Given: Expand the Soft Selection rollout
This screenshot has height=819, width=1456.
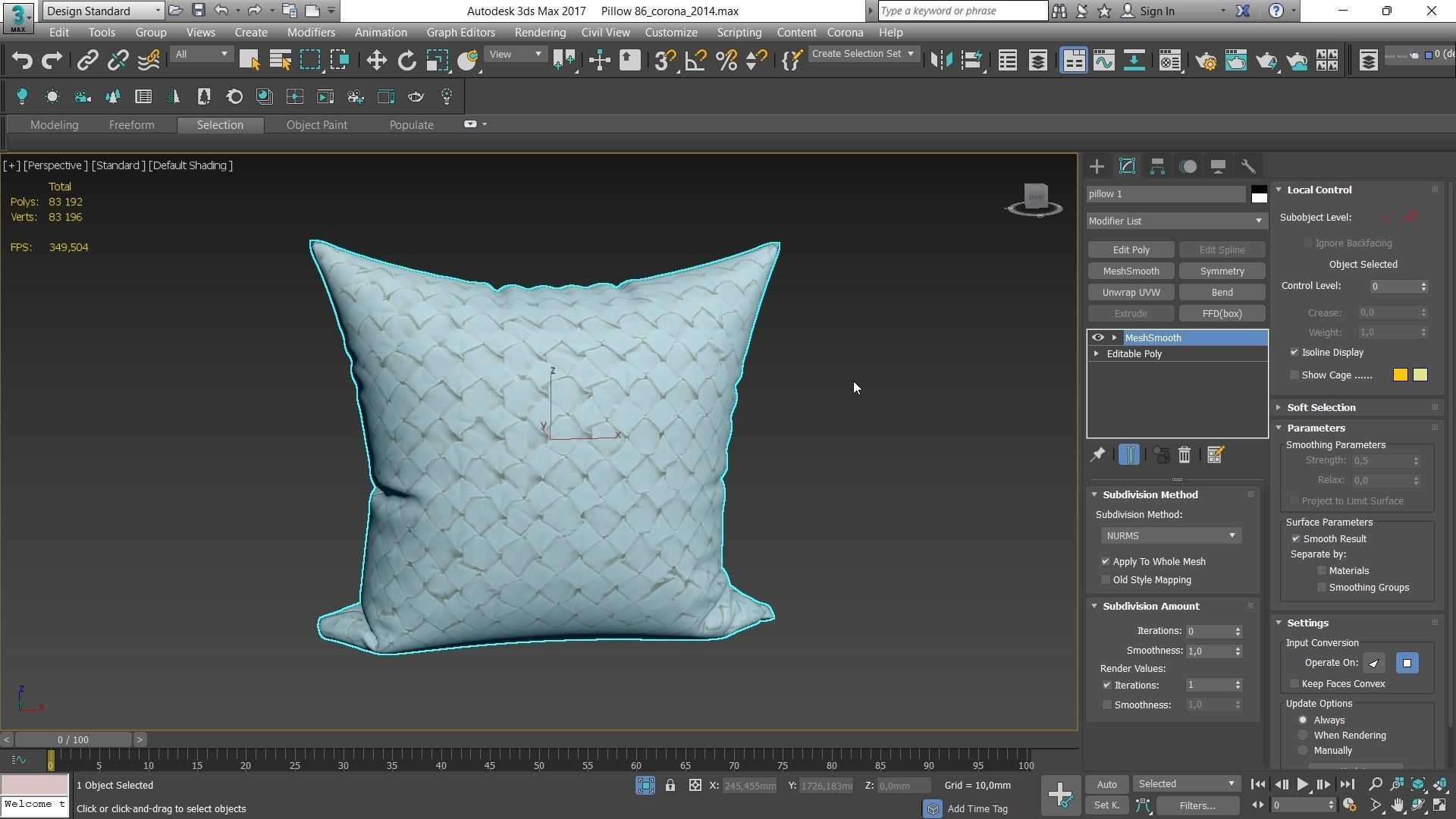Looking at the screenshot, I should tap(1320, 408).
